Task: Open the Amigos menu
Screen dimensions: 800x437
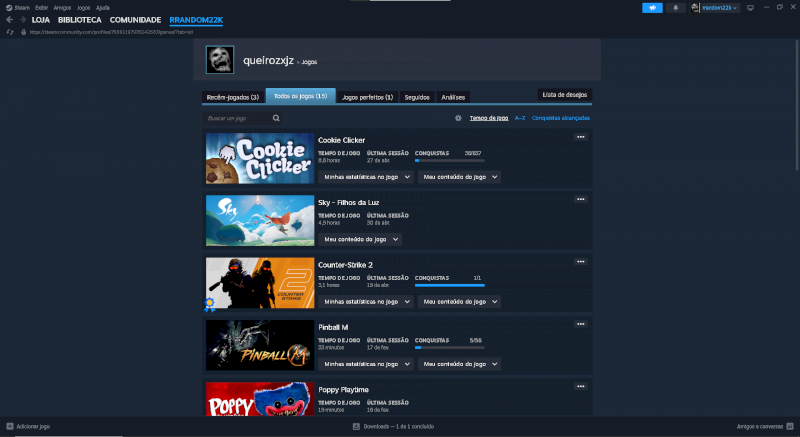Action: pyautogui.click(x=62, y=8)
